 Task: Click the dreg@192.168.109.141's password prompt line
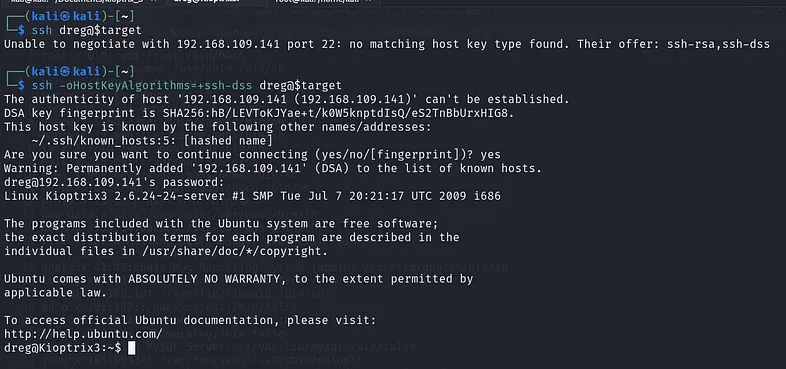[114, 182]
